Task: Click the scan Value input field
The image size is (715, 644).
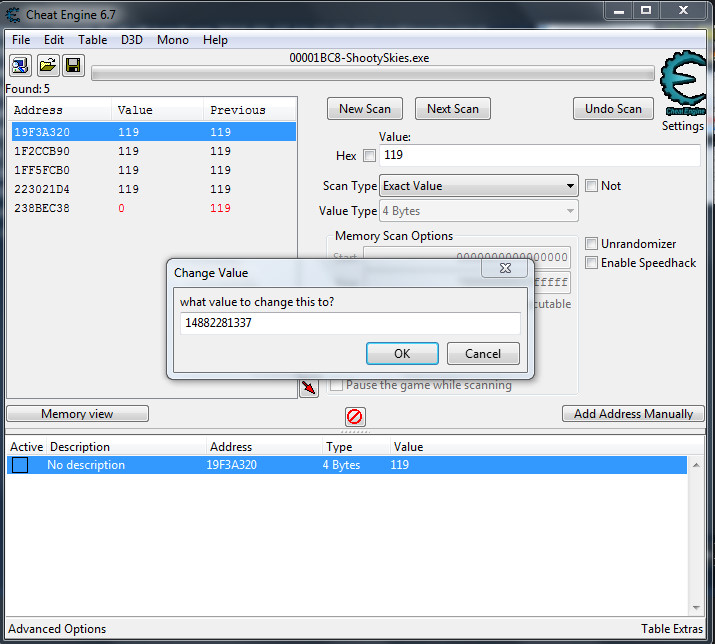Action: click(539, 155)
